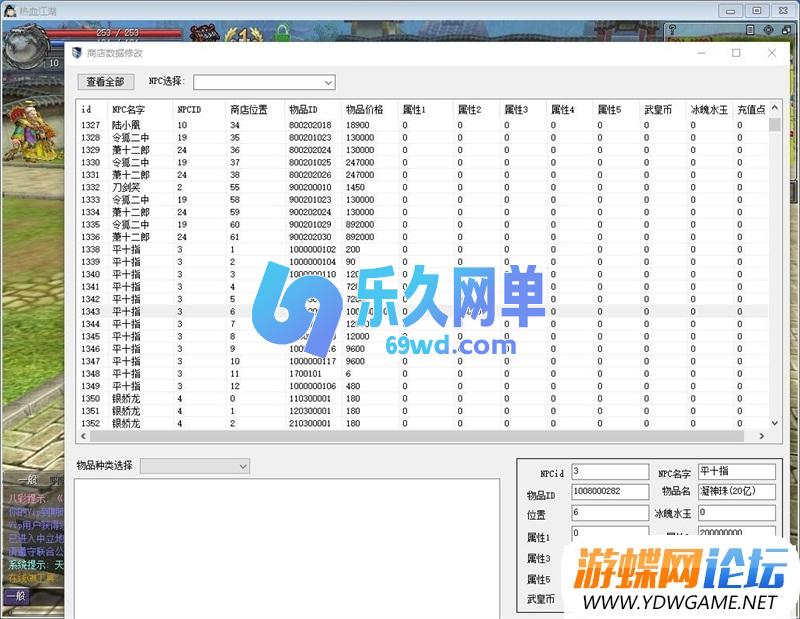Click the red health bar 253 / 253

click(115, 33)
